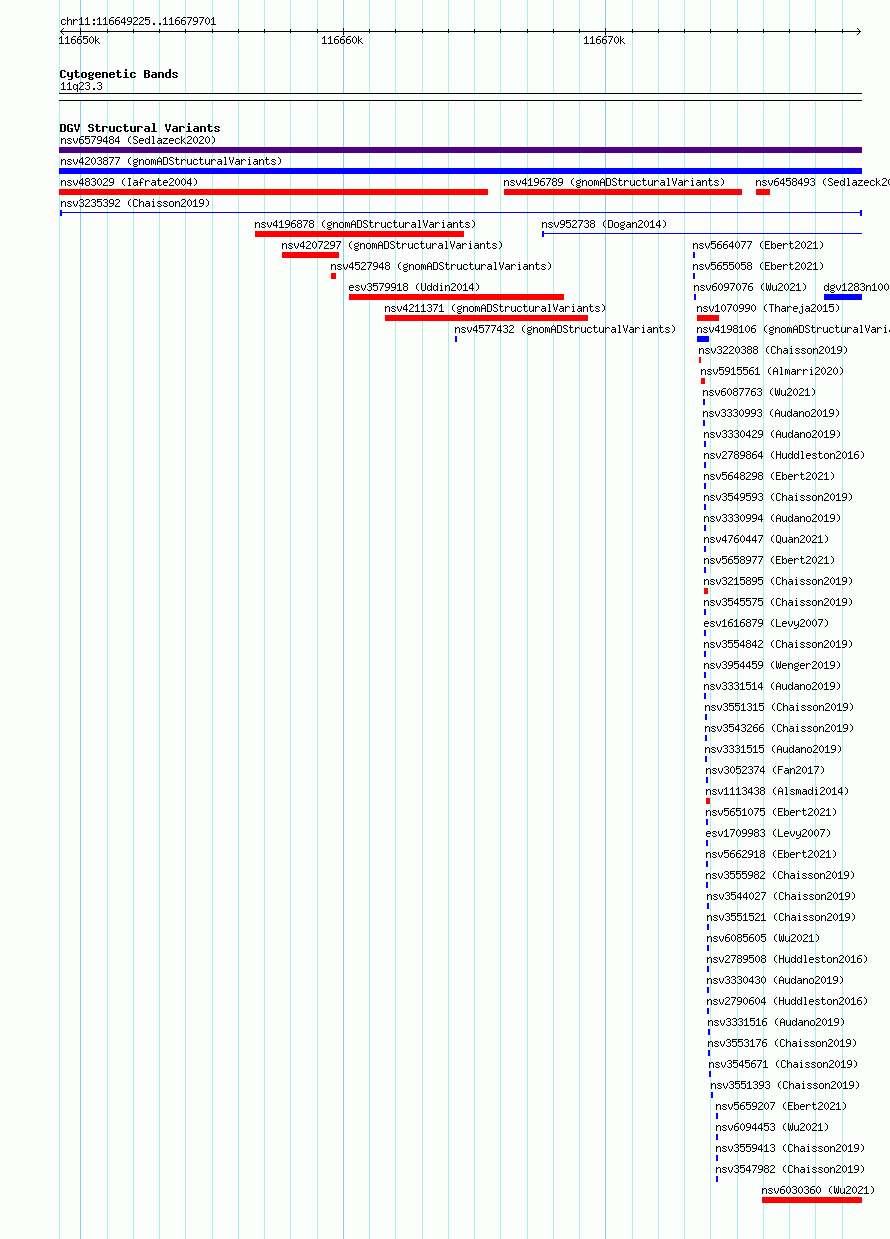
Task: Click nsv6087763 (Wu2021) label
Action: pyautogui.click(x=759, y=392)
